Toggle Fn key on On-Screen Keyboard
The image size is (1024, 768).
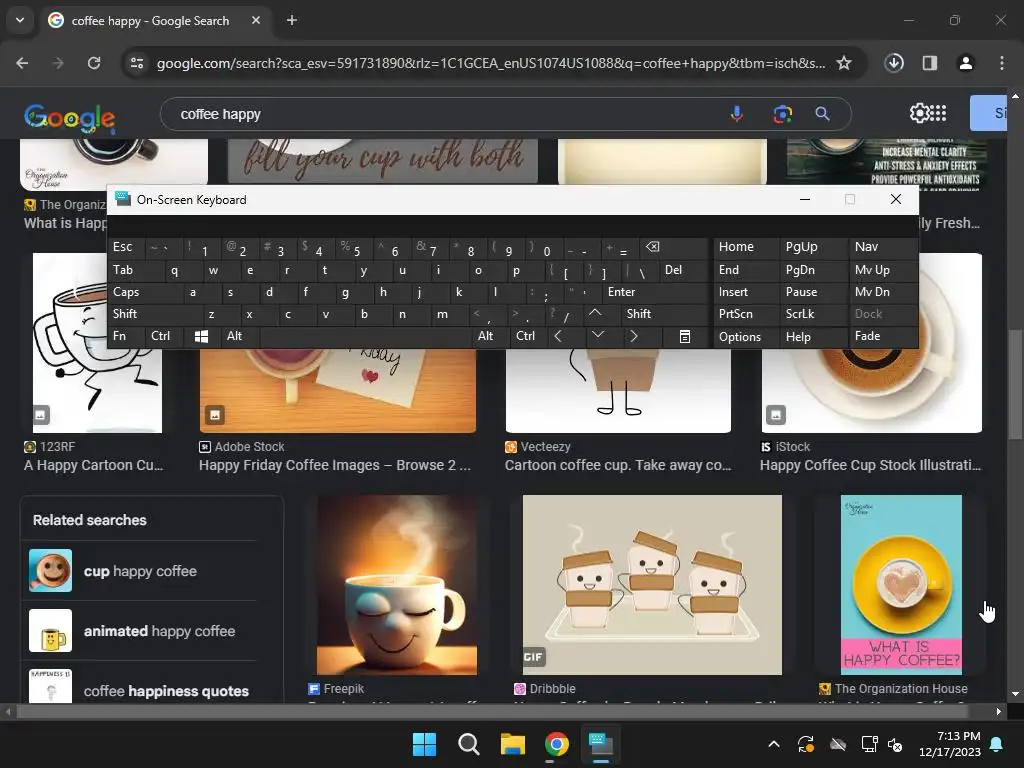[127, 336]
